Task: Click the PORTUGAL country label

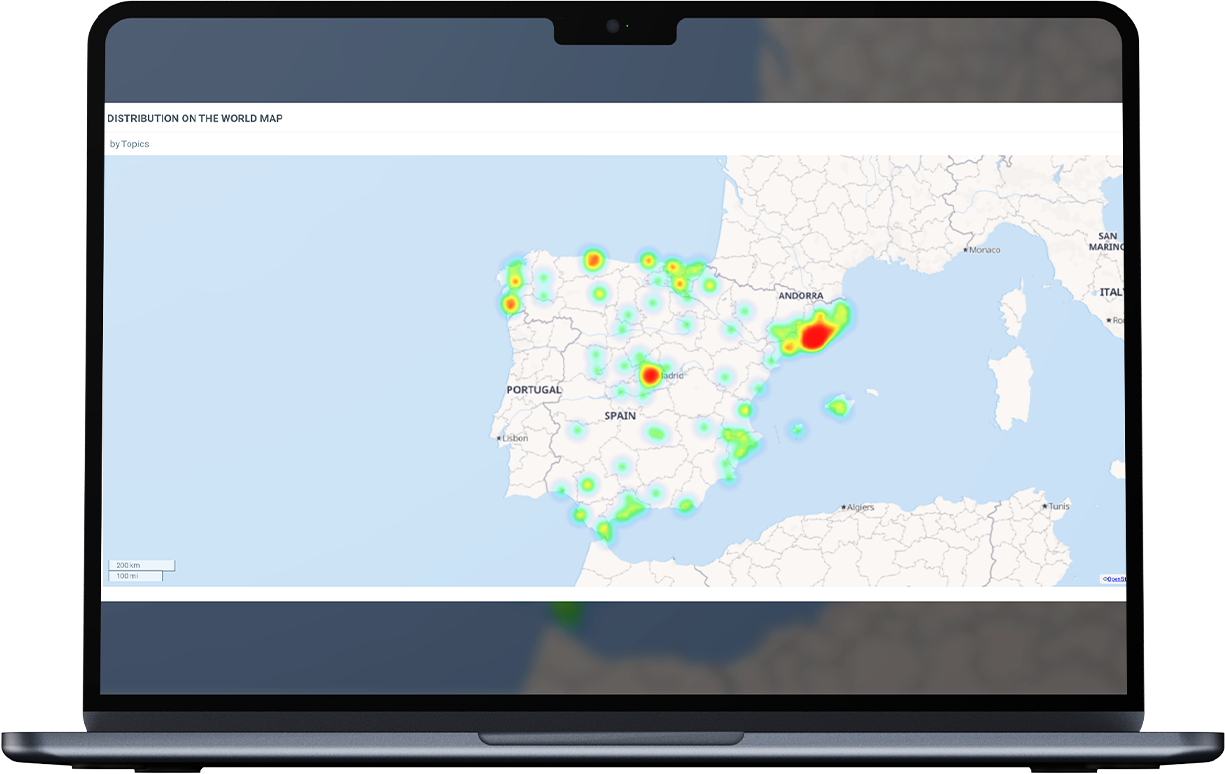Action: tap(534, 390)
